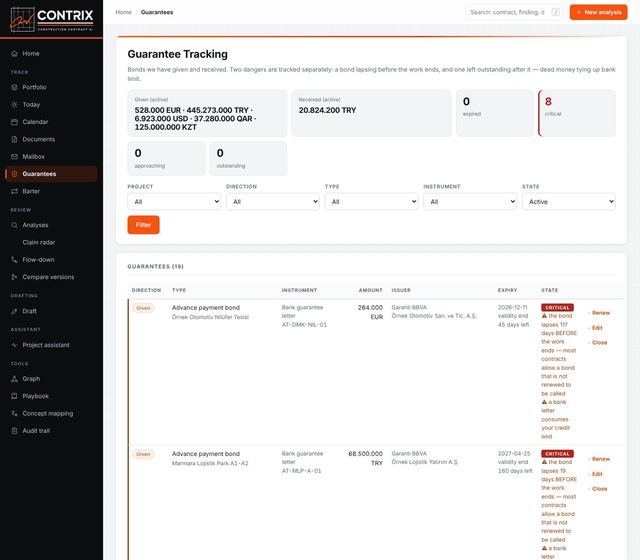Click the Received (active) 20.824.200 TRY card
This screenshot has height=560, width=640.
click(371, 113)
